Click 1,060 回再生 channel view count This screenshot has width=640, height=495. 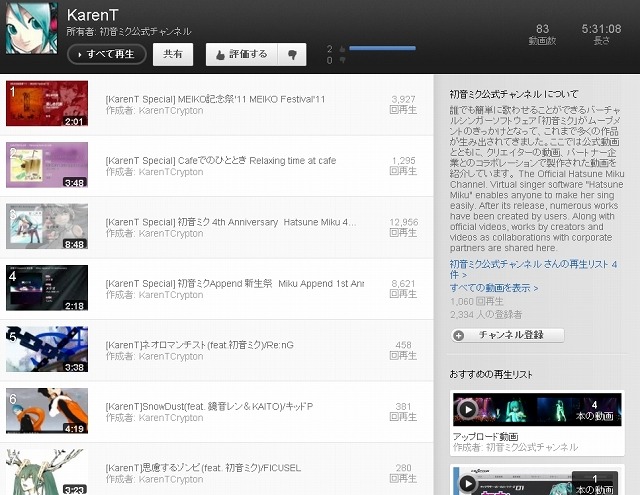pyautogui.click(x=476, y=302)
